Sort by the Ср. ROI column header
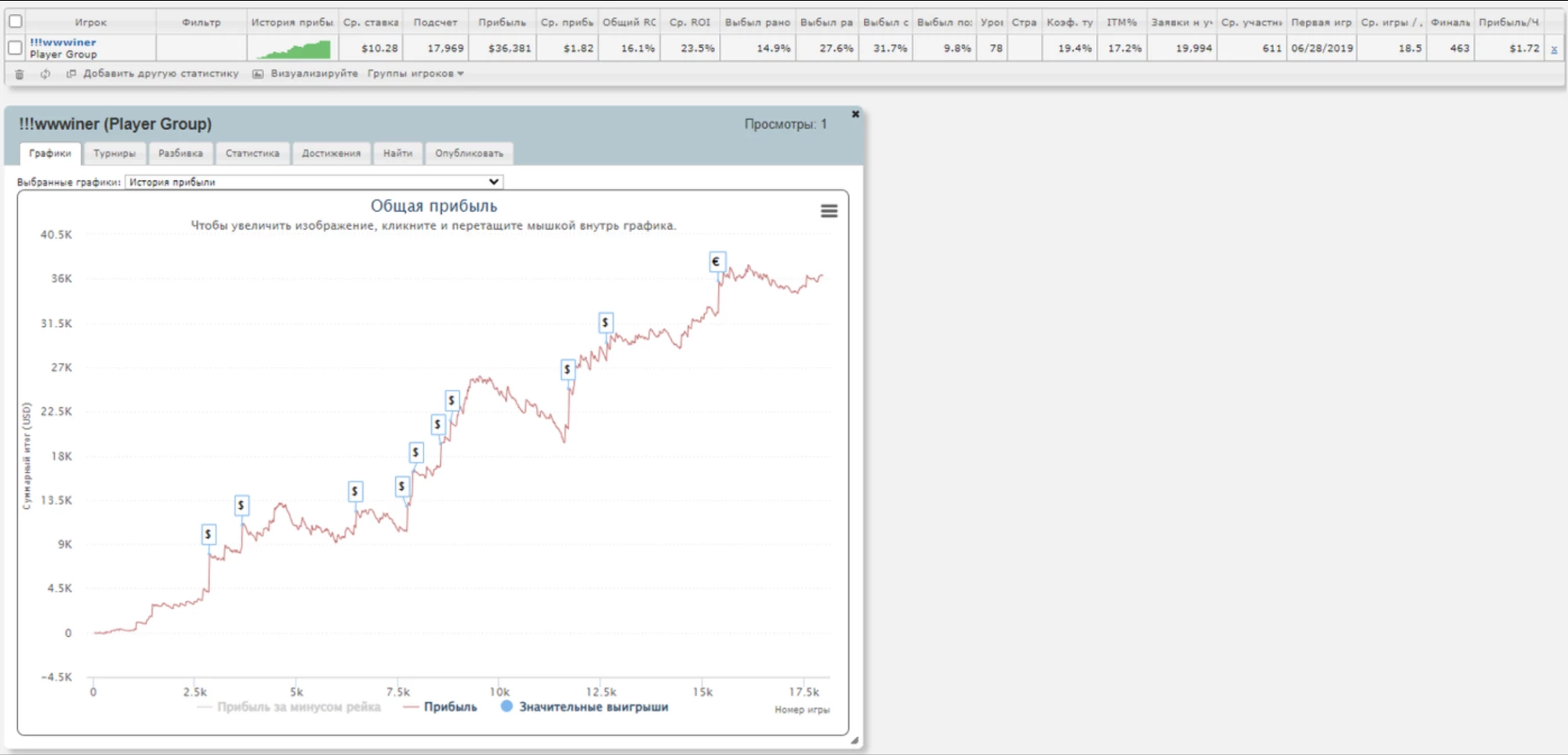Image resolution: width=1568 pixels, height=755 pixels. point(689,22)
